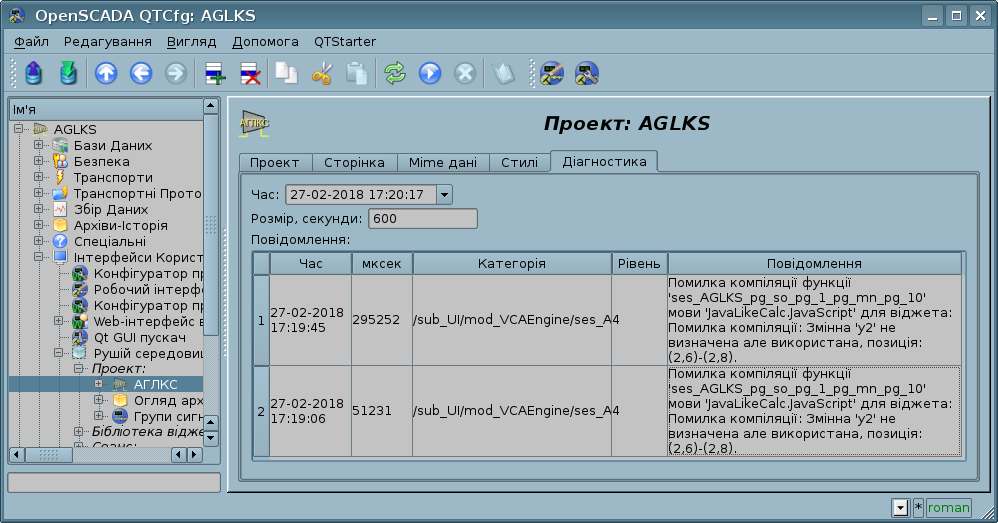Viewport: 998px width, 523px height.
Task: Expand the Web-інтерфейс tree node
Action: 59,321
